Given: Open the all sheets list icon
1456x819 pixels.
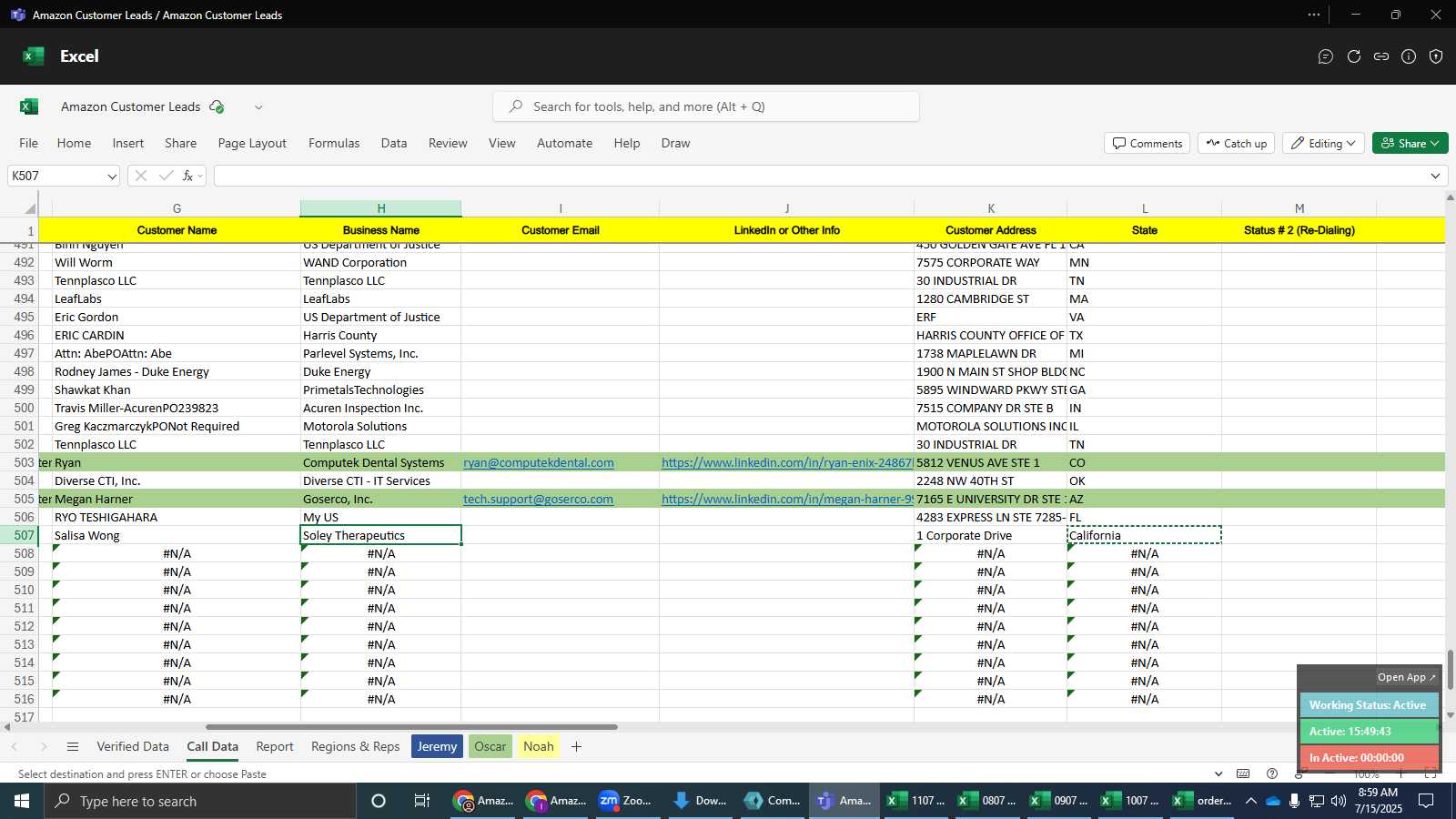Looking at the screenshot, I should click(73, 746).
